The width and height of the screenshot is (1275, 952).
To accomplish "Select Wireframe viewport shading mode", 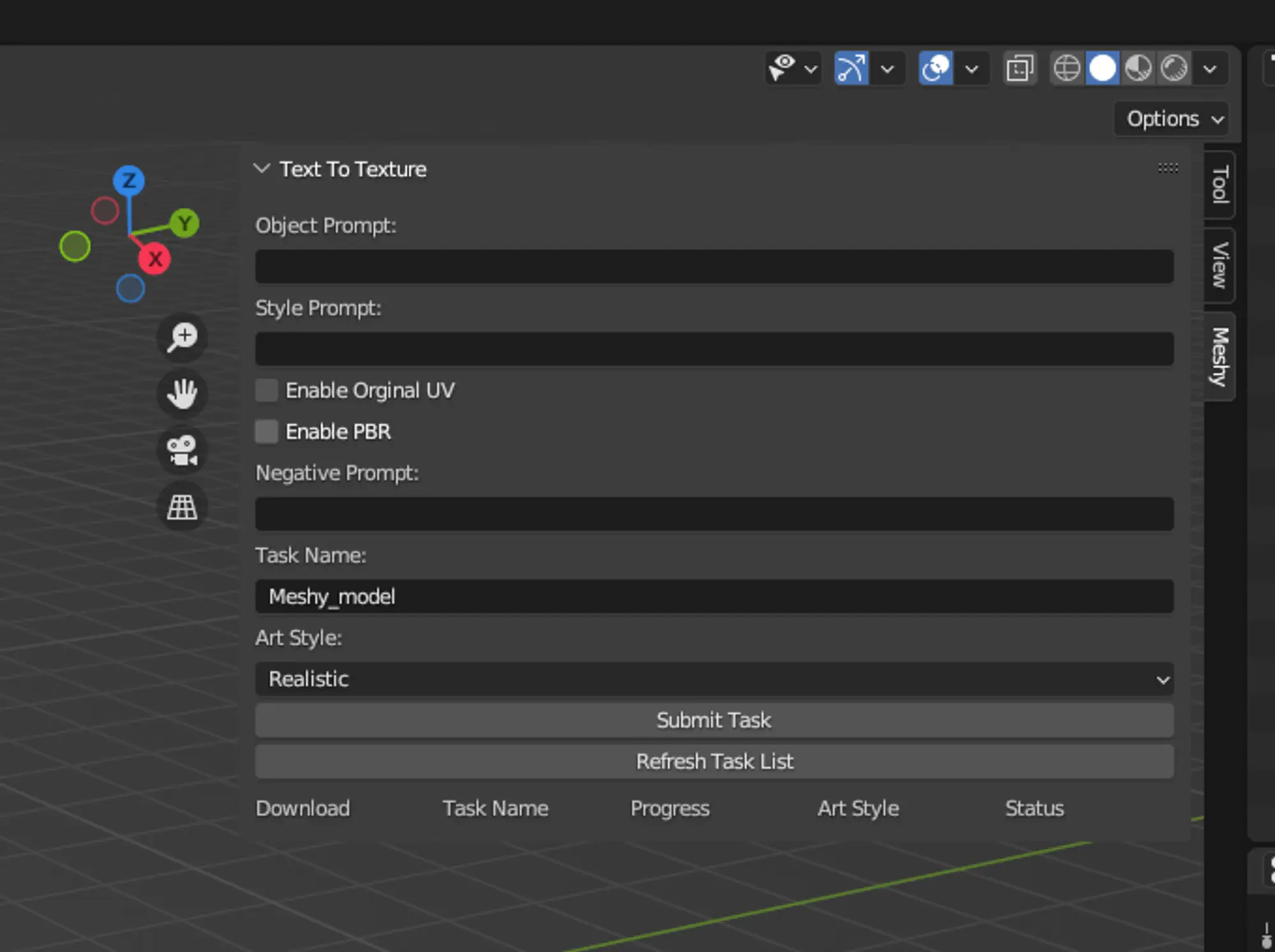I will [1067, 68].
